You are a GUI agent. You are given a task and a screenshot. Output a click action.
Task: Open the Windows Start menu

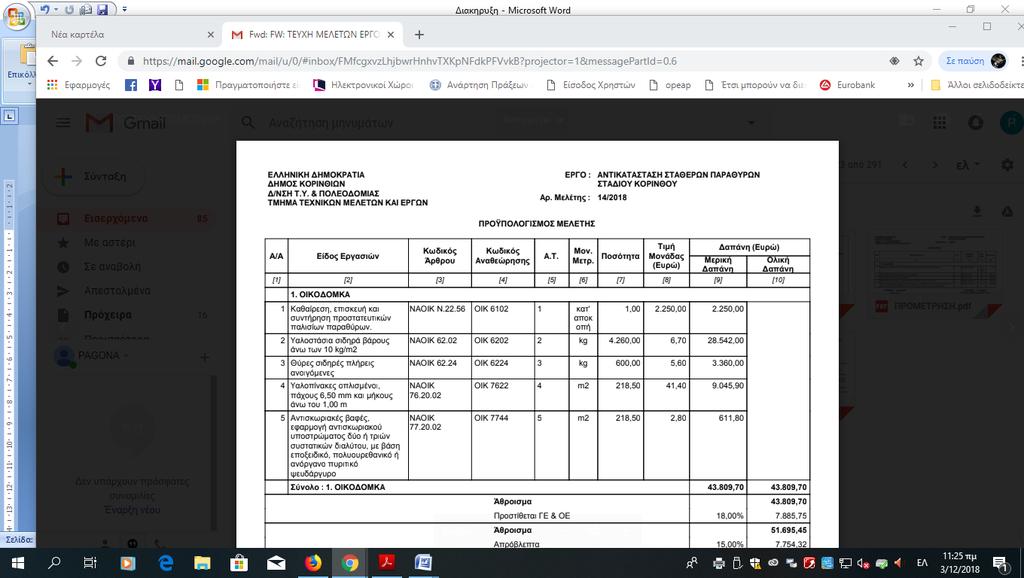click(x=18, y=563)
